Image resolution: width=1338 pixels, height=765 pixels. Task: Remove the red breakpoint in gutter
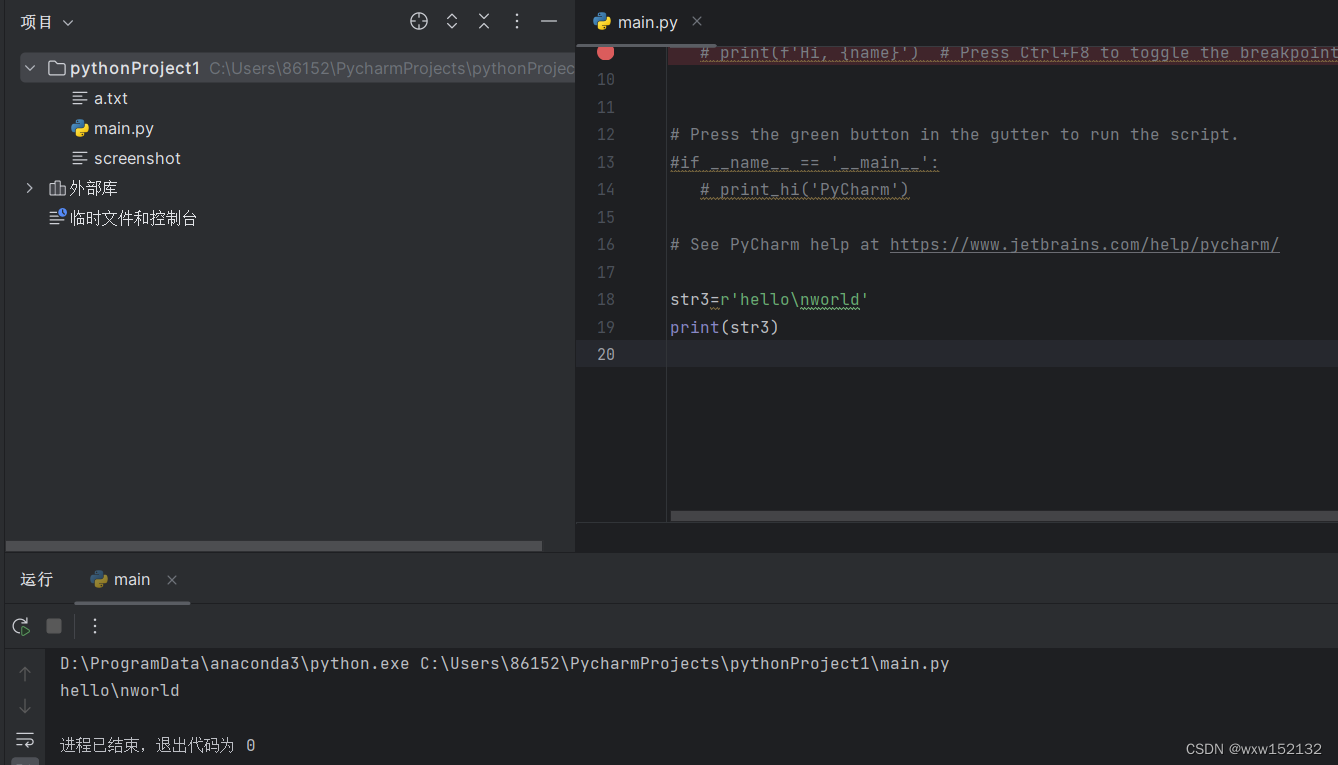[605, 53]
